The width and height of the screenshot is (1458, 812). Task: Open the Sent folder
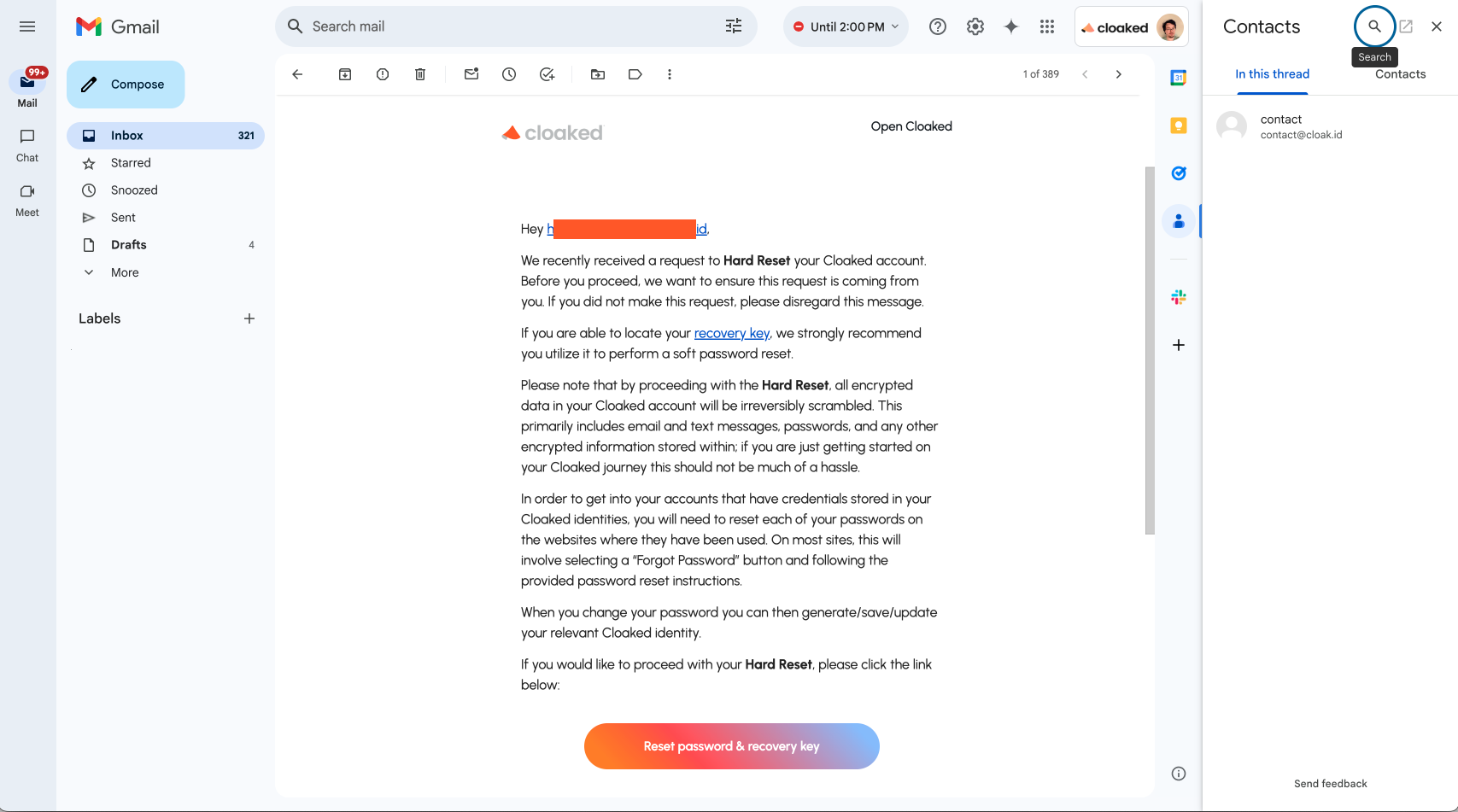(x=166, y=218)
